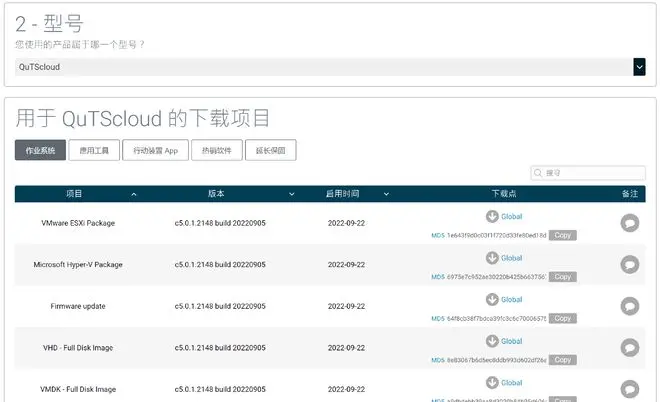Screen dimensions: 660x402
Task: Select the 作业系统 tab
Action: click(x=40, y=150)
